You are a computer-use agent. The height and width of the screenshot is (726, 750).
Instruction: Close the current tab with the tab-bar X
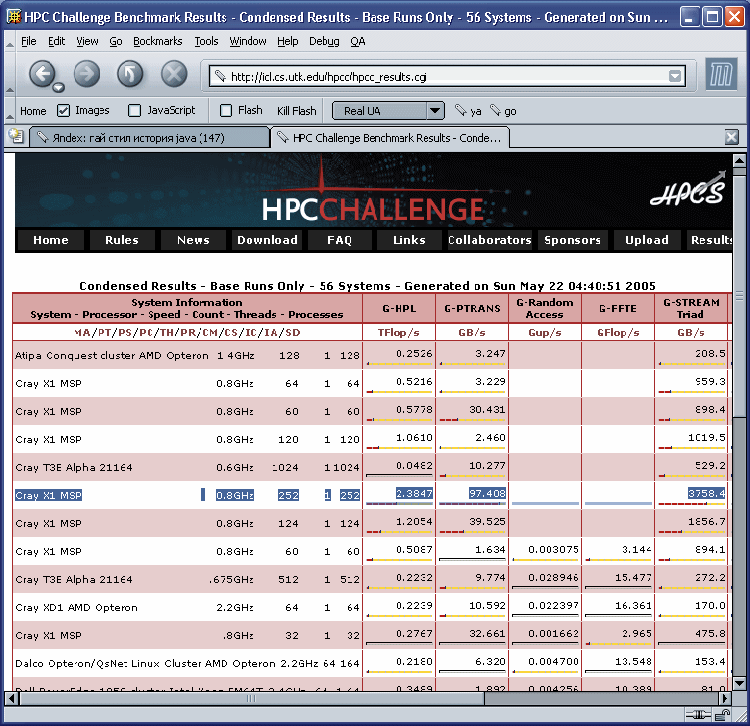pyautogui.click(x=731, y=138)
